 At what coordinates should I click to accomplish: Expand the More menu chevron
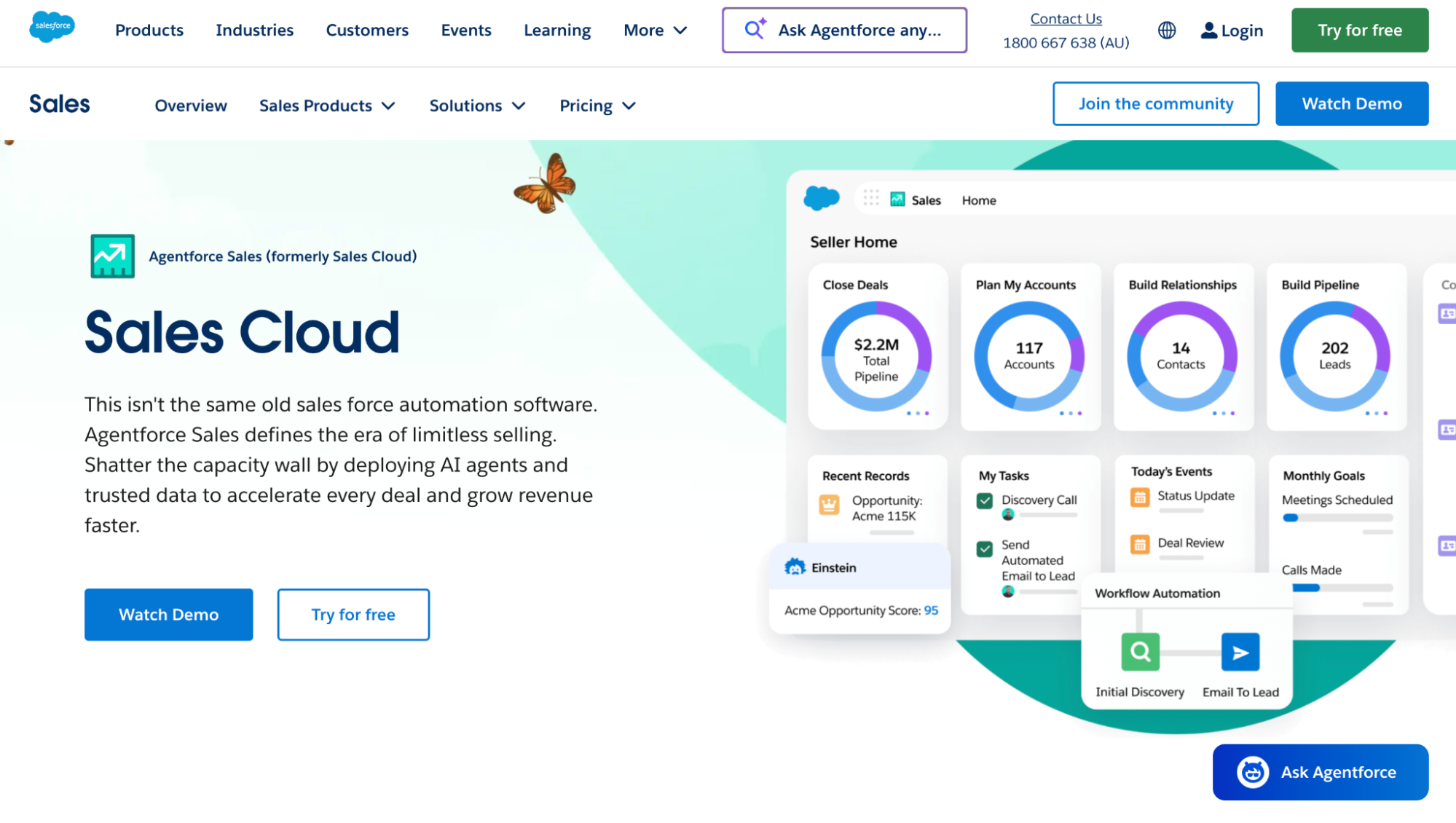(680, 31)
